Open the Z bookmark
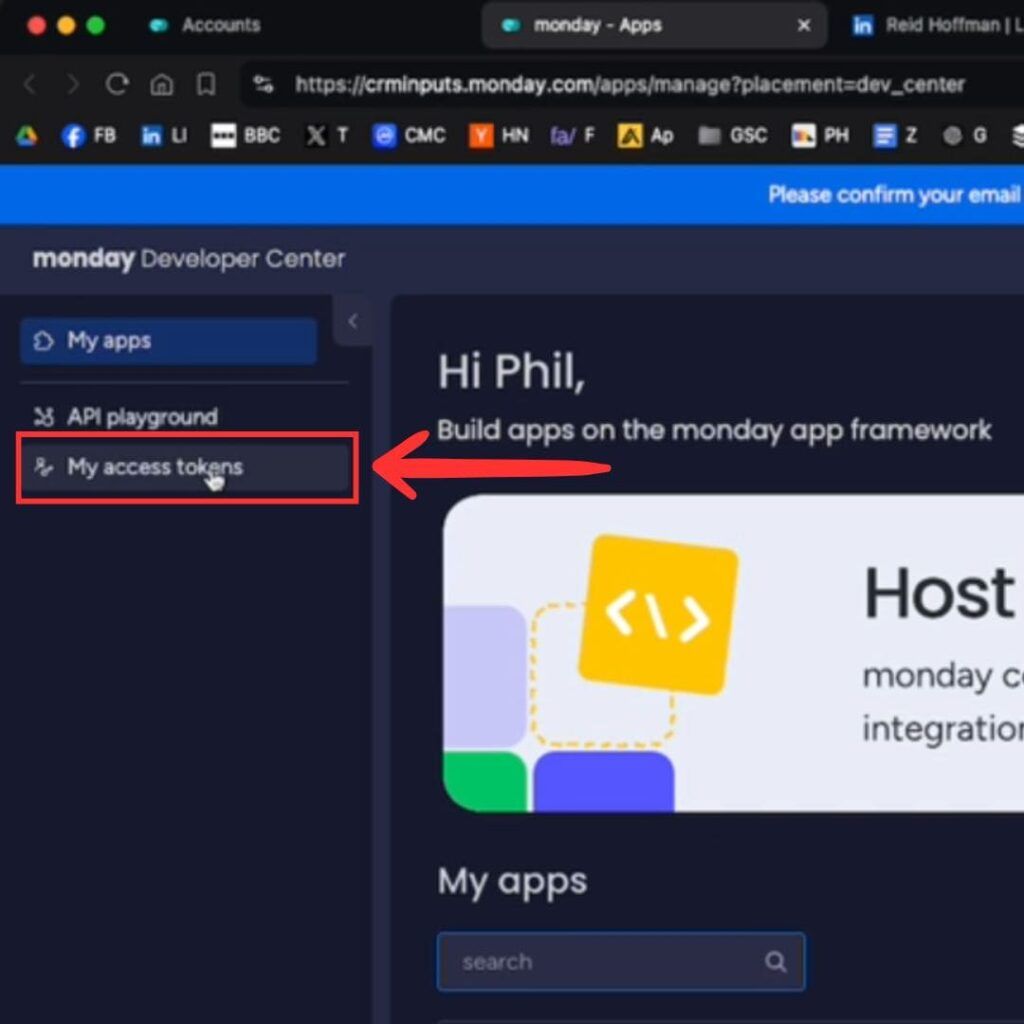Viewport: 1024px width, 1024px height. coord(895,136)
